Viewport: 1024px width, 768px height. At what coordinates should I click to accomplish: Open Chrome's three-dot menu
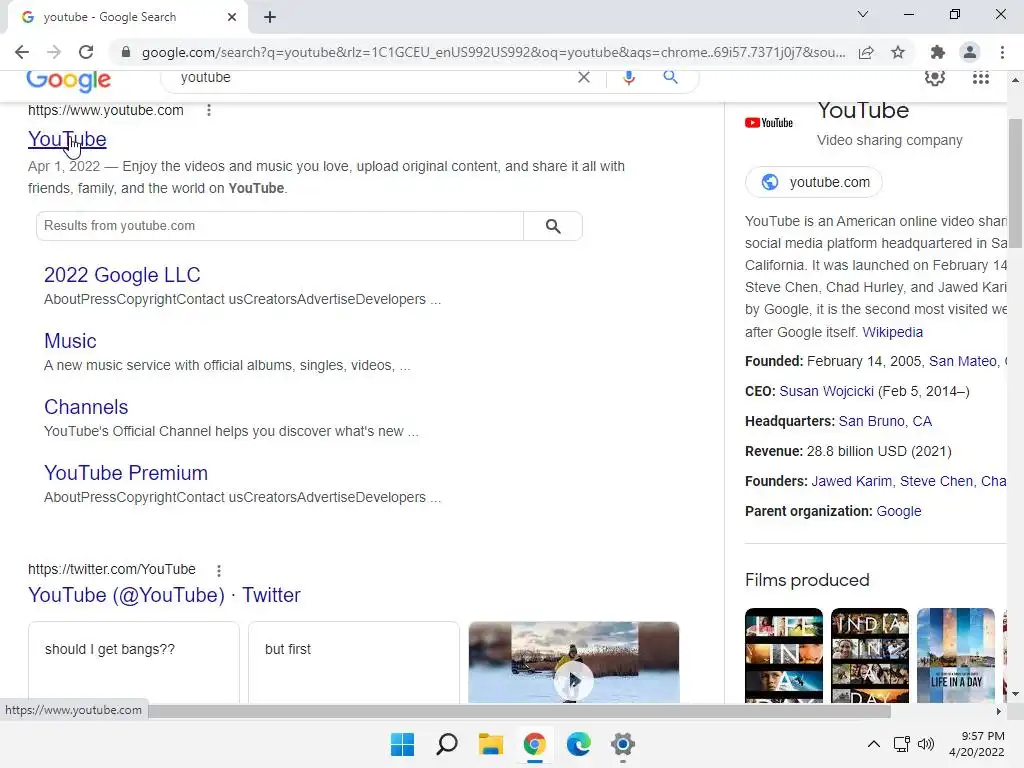(x=1002, y=52)
